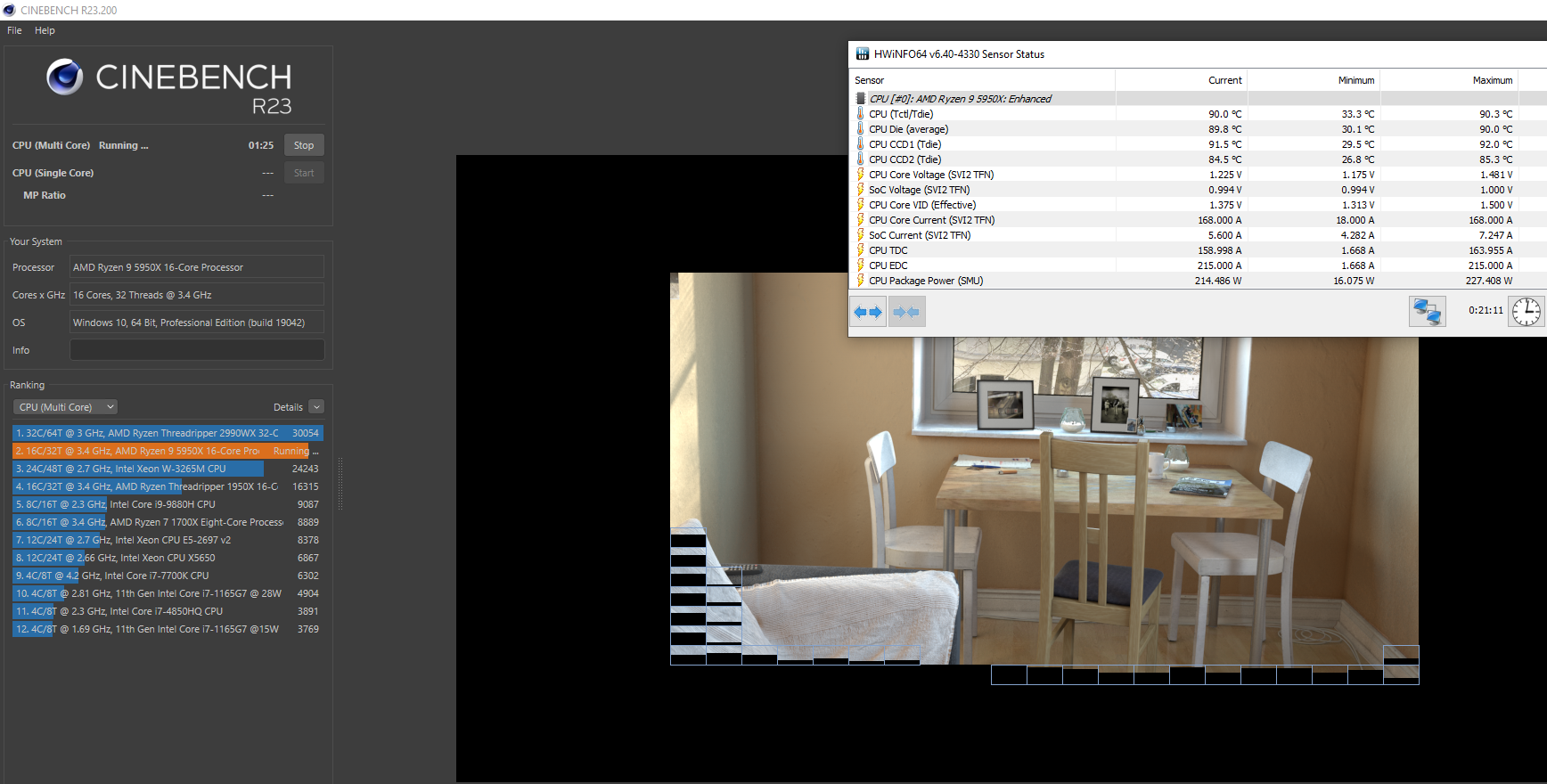Click HWiNFO clock reset timer icon
Viewport: 1547px width, 784px height.
click(x=1526, y=312)
